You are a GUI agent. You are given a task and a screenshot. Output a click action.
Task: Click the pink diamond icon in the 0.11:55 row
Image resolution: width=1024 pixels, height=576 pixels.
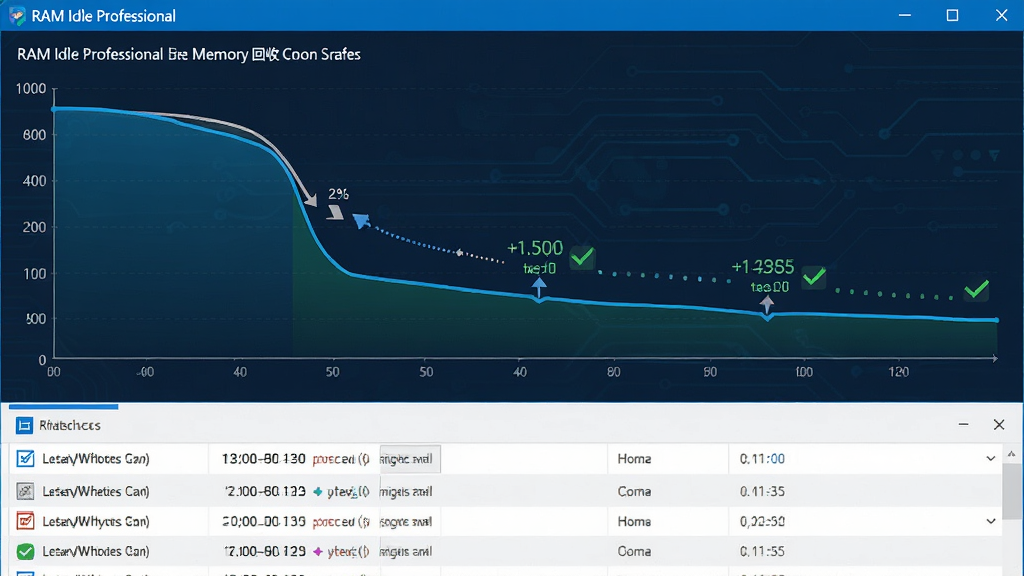coord(318,552)
